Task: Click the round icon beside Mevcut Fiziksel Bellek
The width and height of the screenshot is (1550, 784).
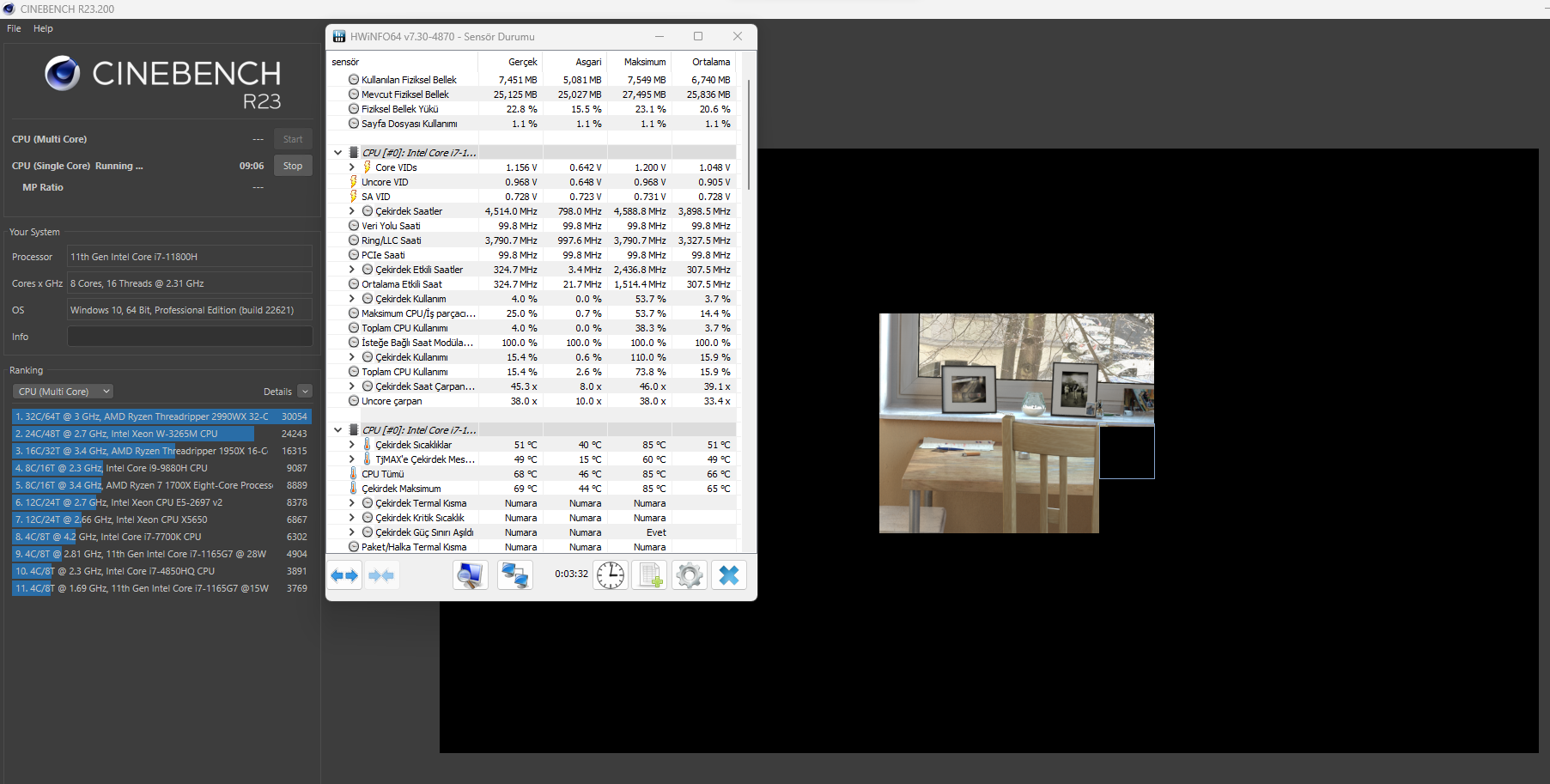Action: tap(354, 94)
